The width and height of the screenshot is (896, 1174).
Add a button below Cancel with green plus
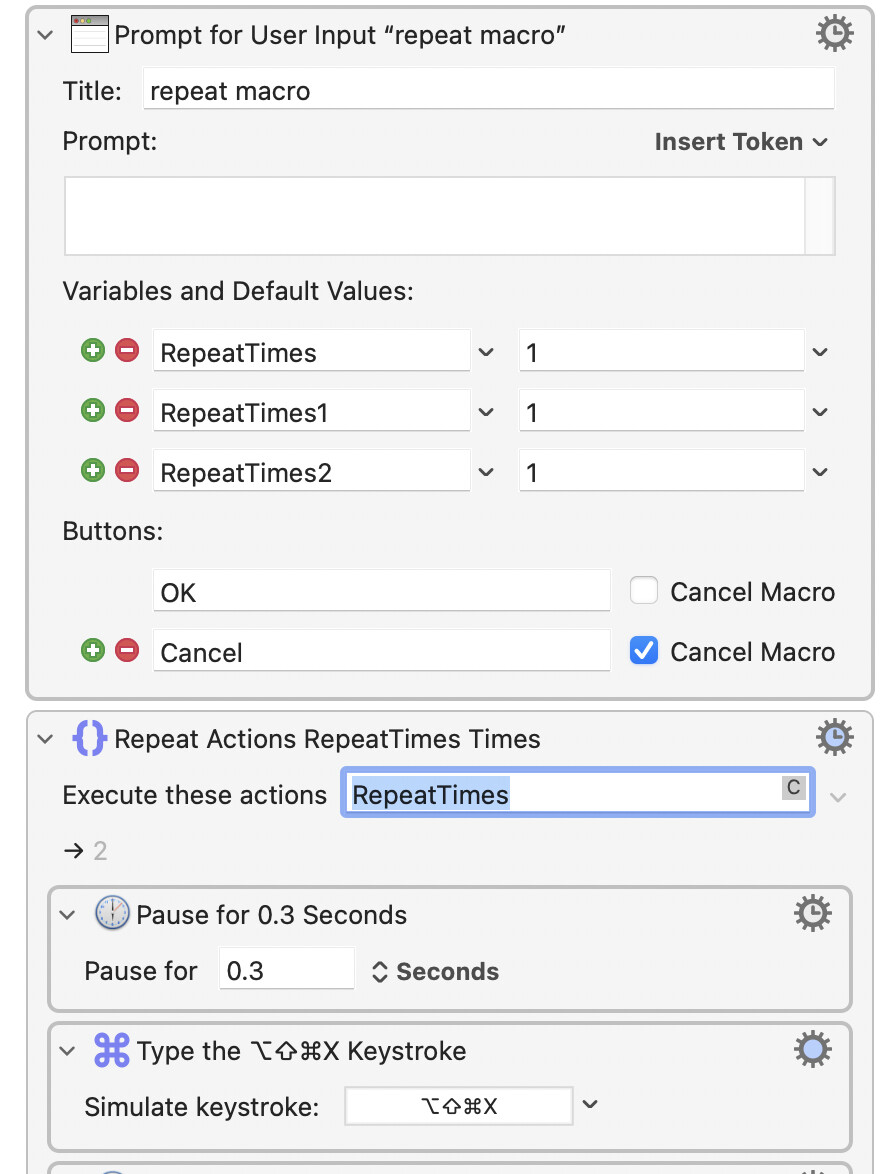tap(93, 650)
